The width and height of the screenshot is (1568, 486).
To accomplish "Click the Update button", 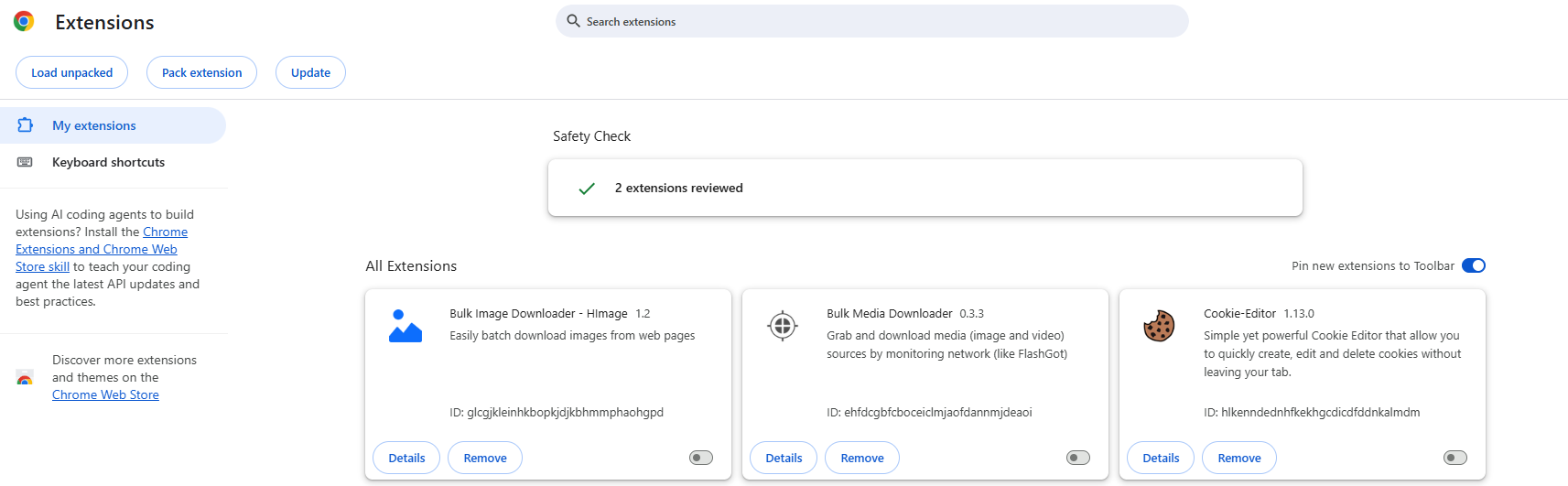I will [310, 72].
